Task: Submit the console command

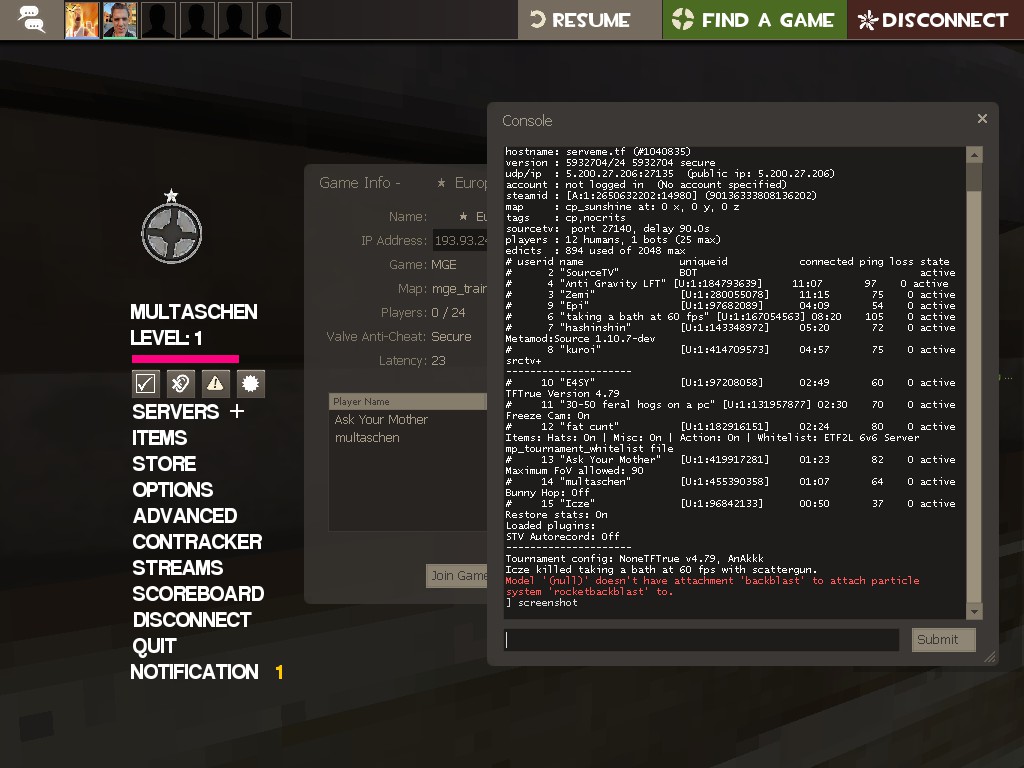Action: (944, 640)
